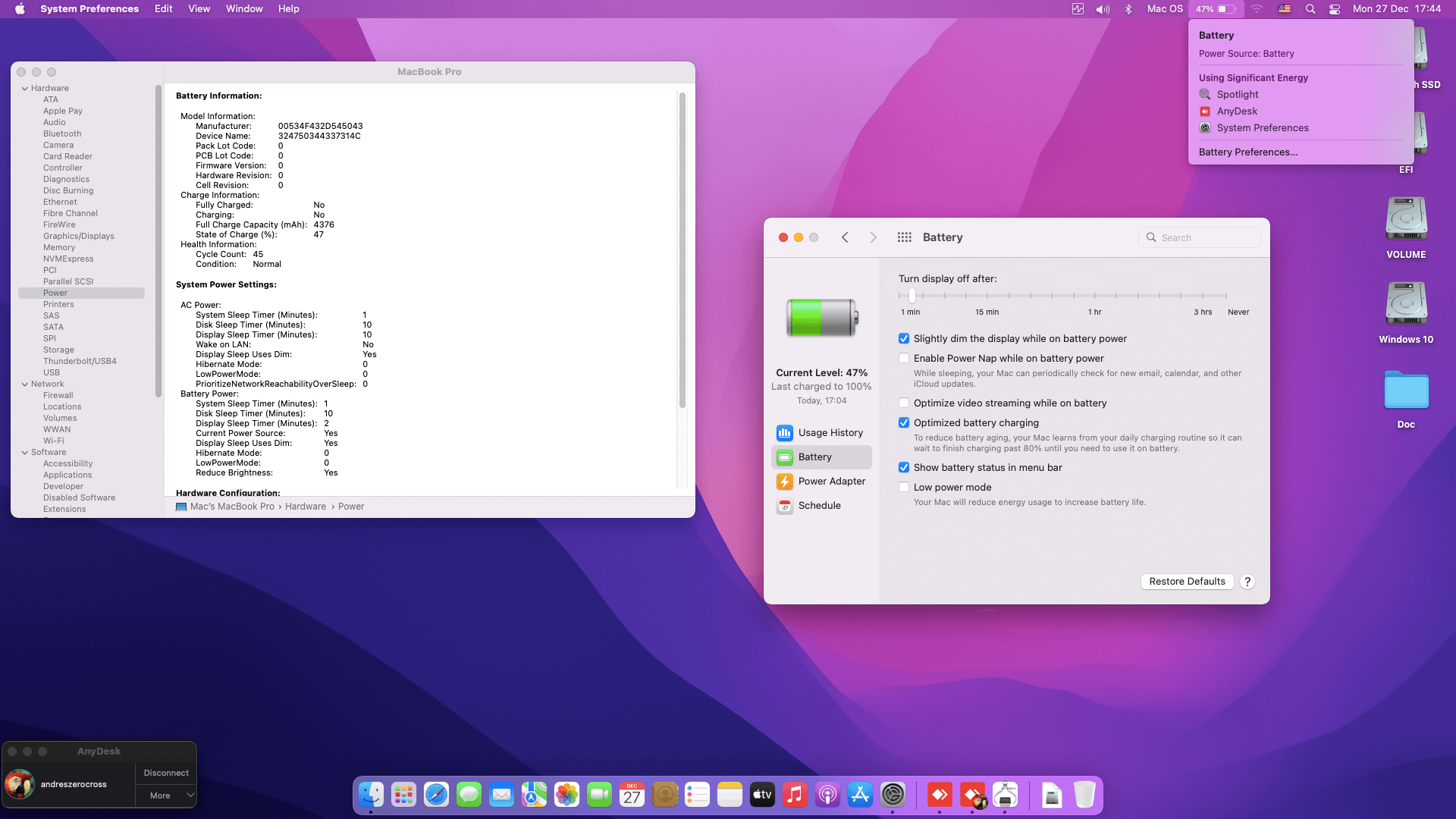Launch Safari from the Dock
This screenshot has height=819, width=1456.
click(436, 795)
